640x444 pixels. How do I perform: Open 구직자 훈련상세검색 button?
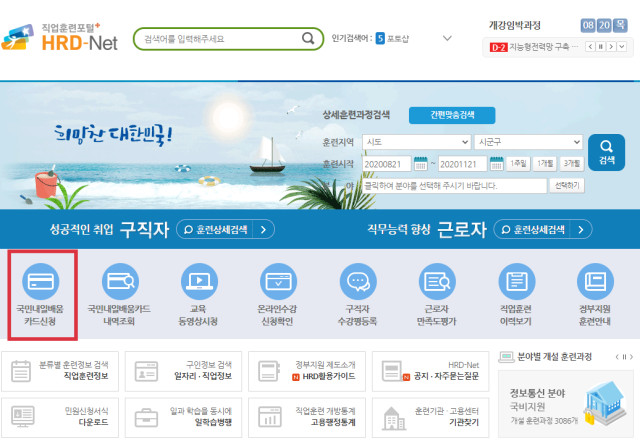(x=225, y=229)
